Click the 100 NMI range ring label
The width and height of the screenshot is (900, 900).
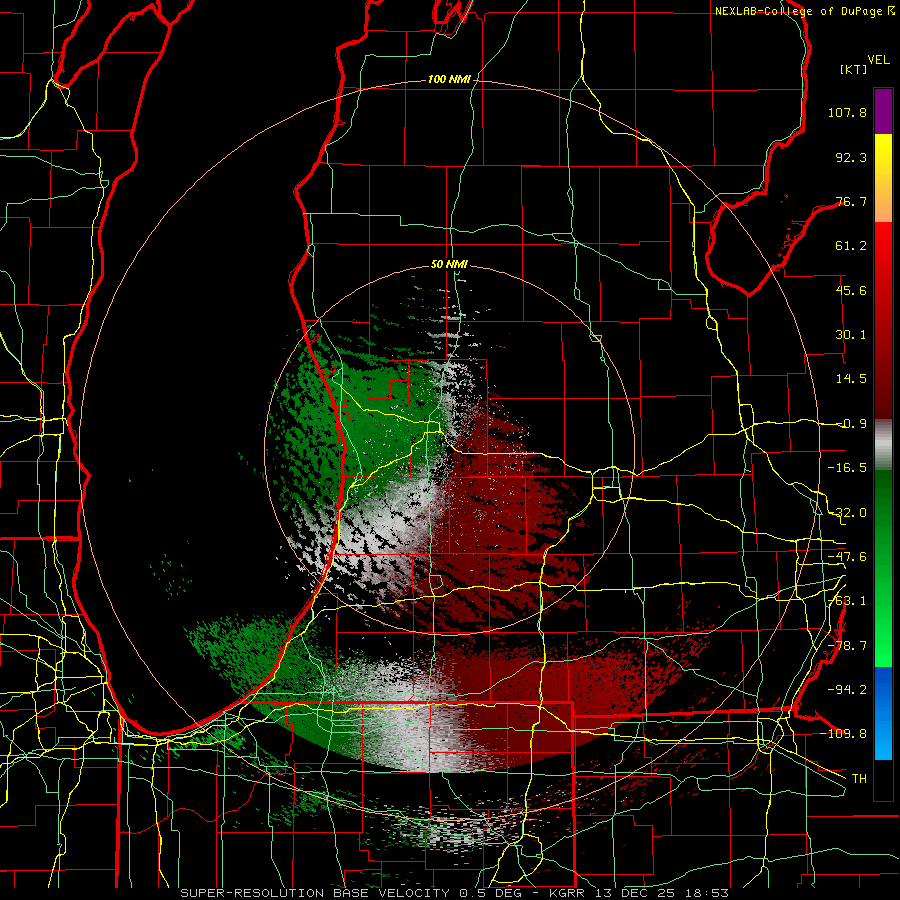tap(448, 79)
